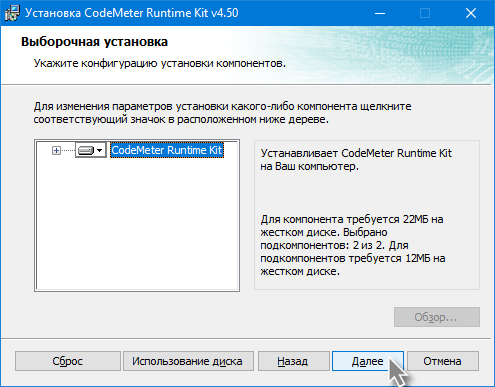Minimize the installer window
The image size is (495, 387).
[380, 13]
